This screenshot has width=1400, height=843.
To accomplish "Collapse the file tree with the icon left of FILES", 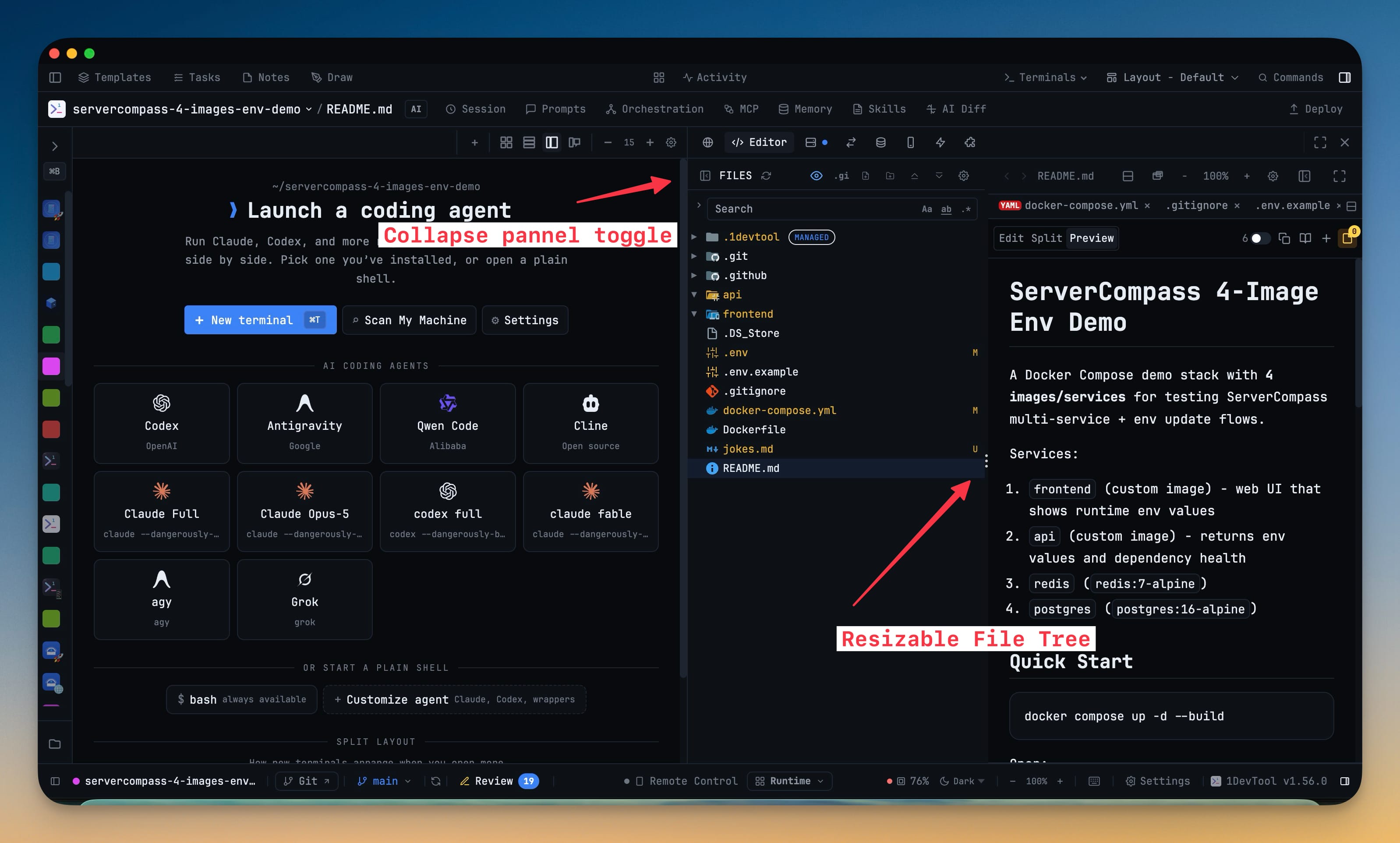I will pos(705,176).
